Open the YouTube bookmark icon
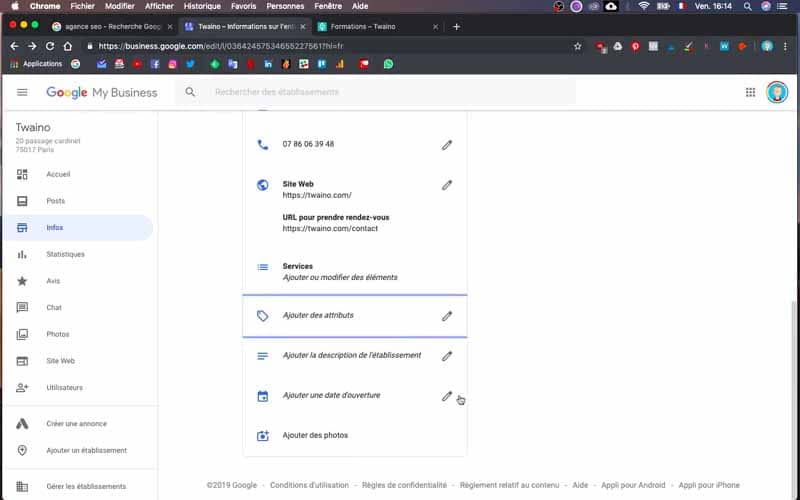This screenshot has height=500, width=800. [x=137, y=64]
